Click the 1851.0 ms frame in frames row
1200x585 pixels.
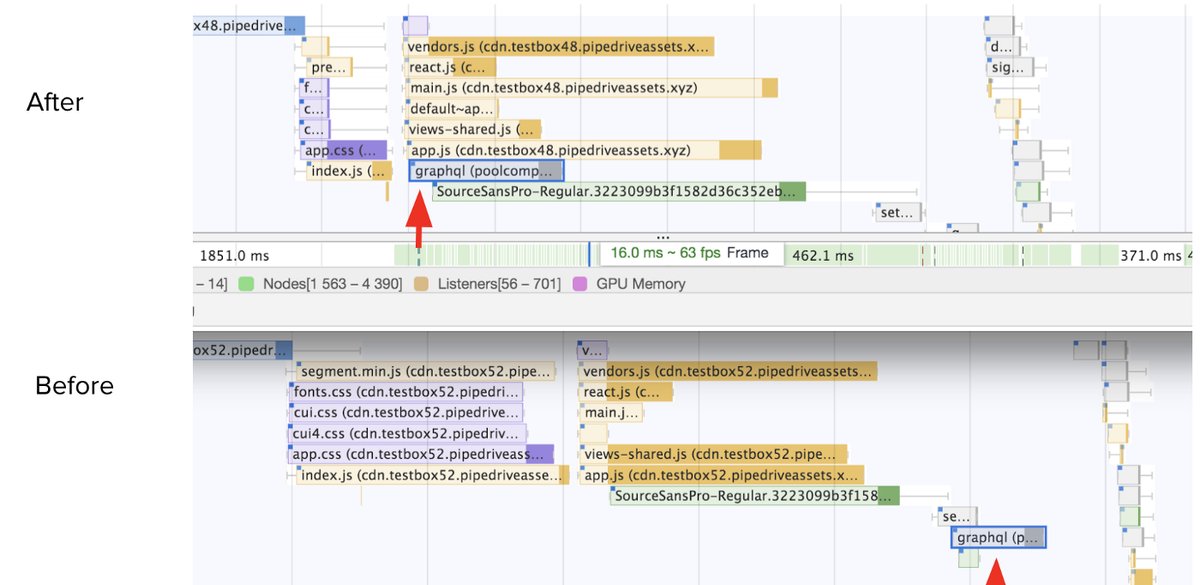[x=234, y=255]
